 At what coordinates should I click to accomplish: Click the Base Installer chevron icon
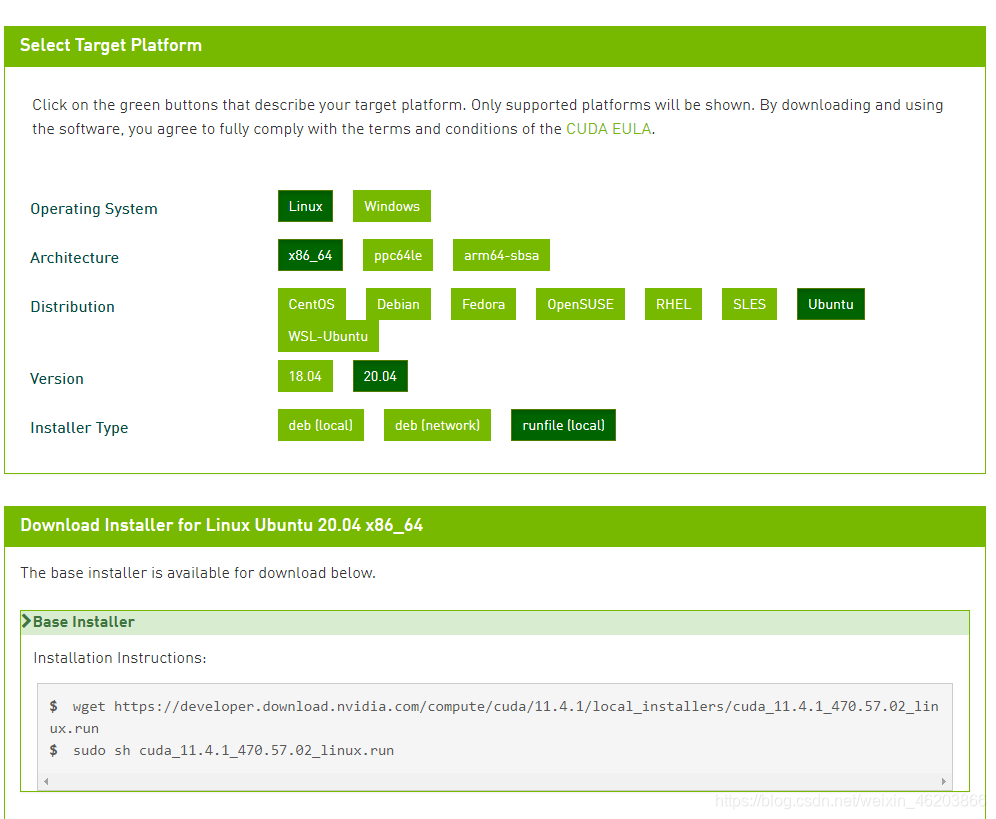point(26,621)
